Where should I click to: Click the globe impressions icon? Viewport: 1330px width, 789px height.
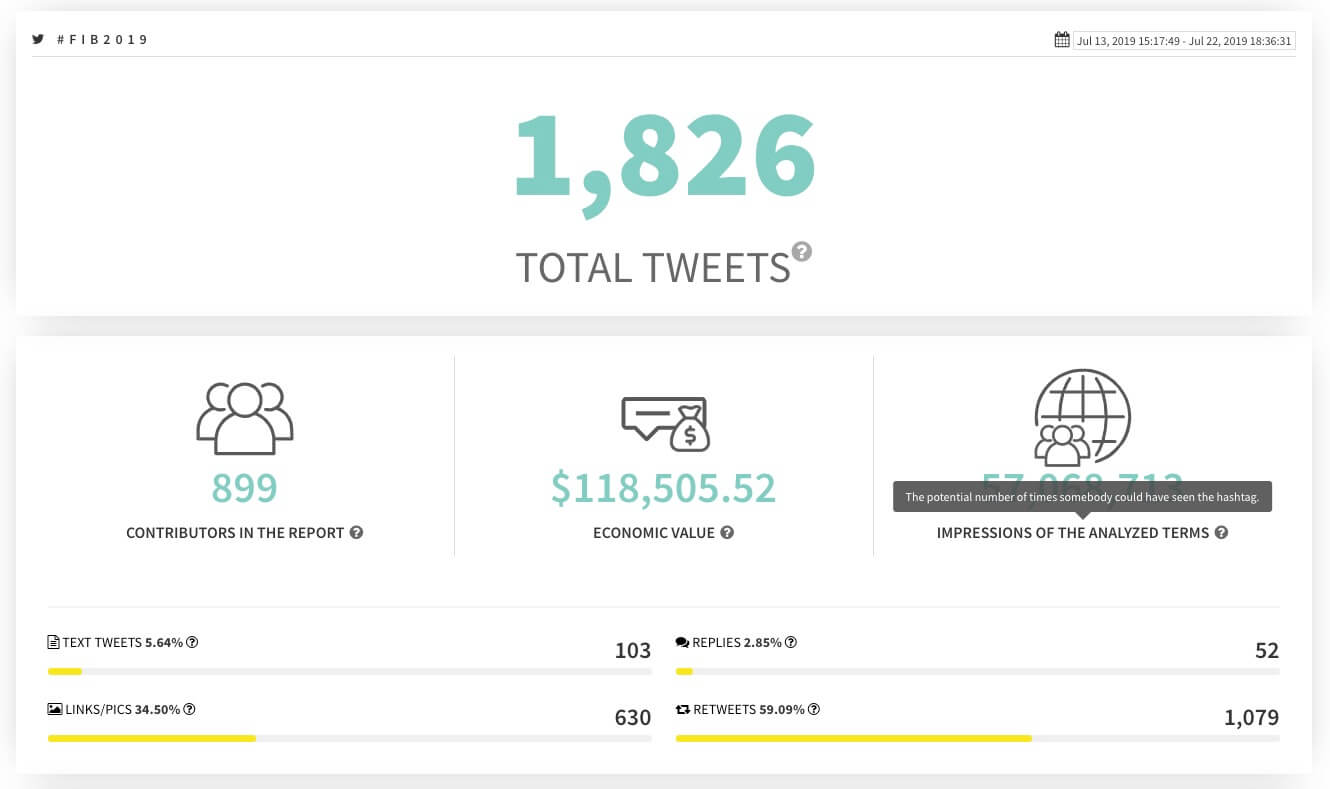pyautogui.click(x=1082, y=415)
